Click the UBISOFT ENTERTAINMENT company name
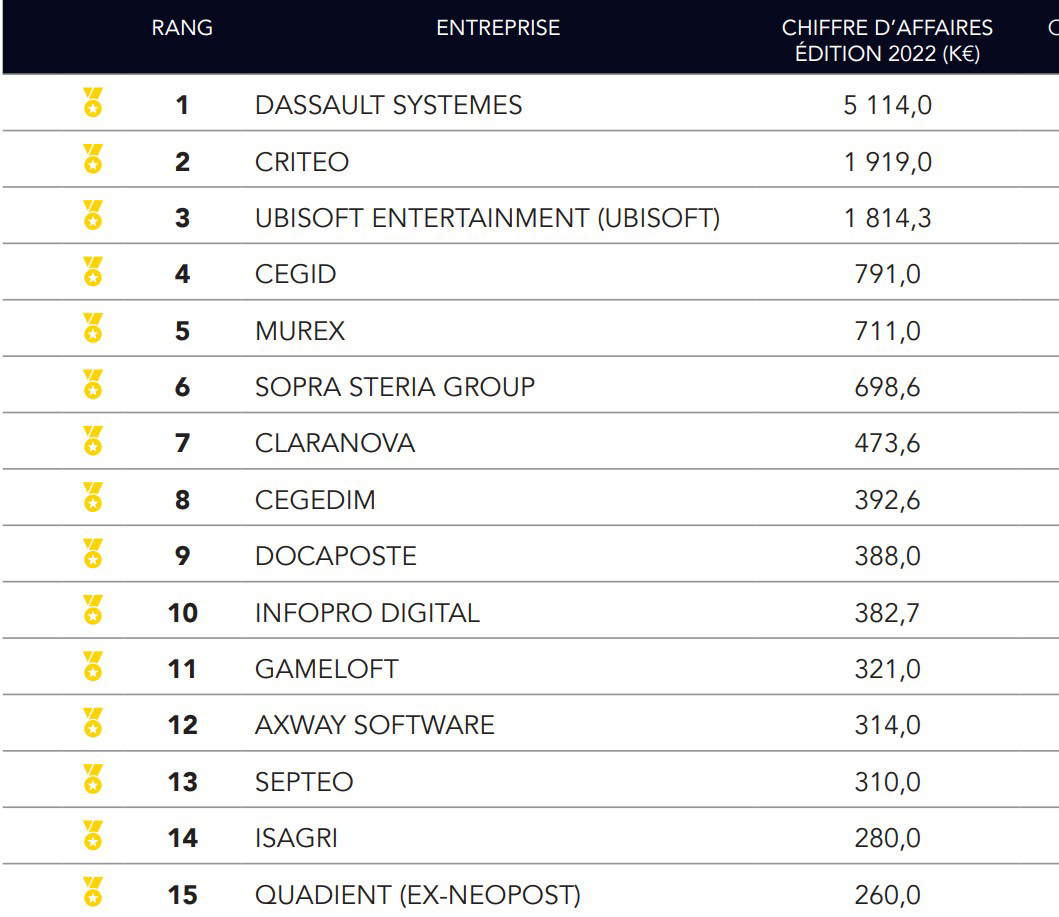The width and height of the screenshot is (1059, 917). (x=487, y=218)
